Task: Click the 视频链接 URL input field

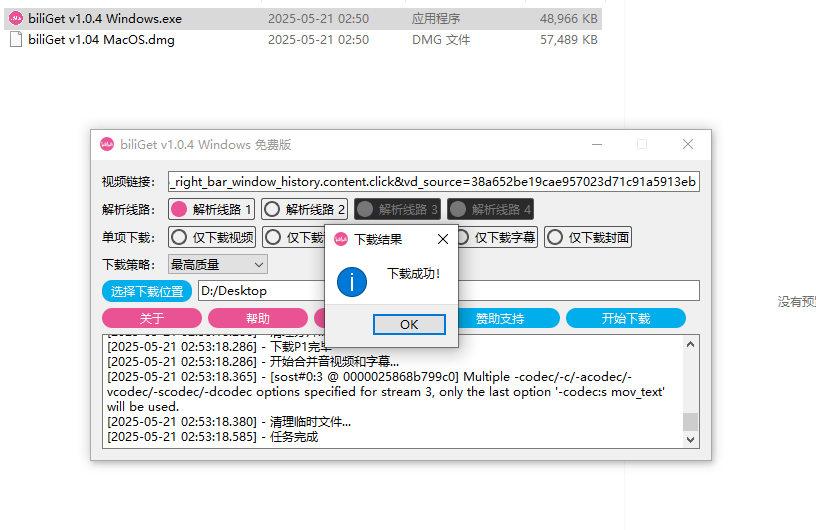Action: [x=434, y=182]
